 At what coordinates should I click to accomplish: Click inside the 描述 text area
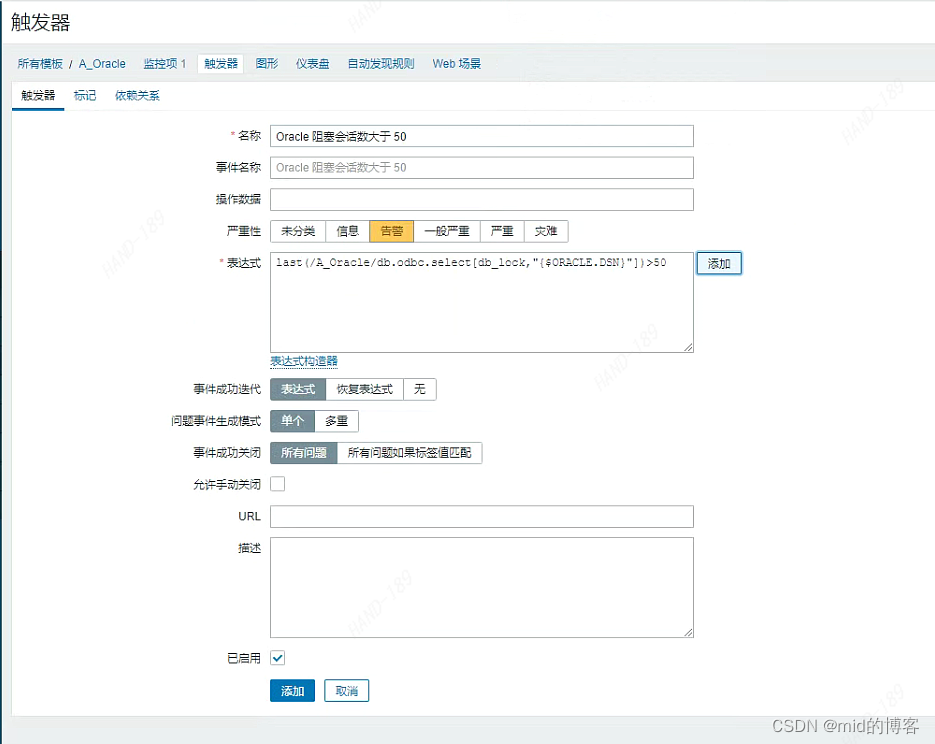click(482, 587)
